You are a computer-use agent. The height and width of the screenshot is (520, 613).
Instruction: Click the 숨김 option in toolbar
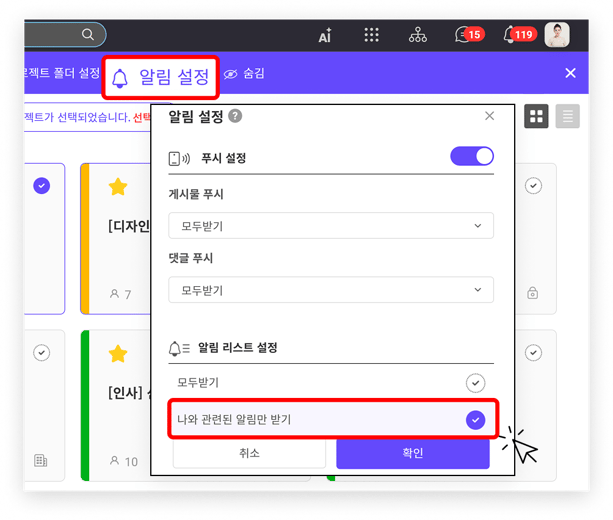[x=246, y=74]
